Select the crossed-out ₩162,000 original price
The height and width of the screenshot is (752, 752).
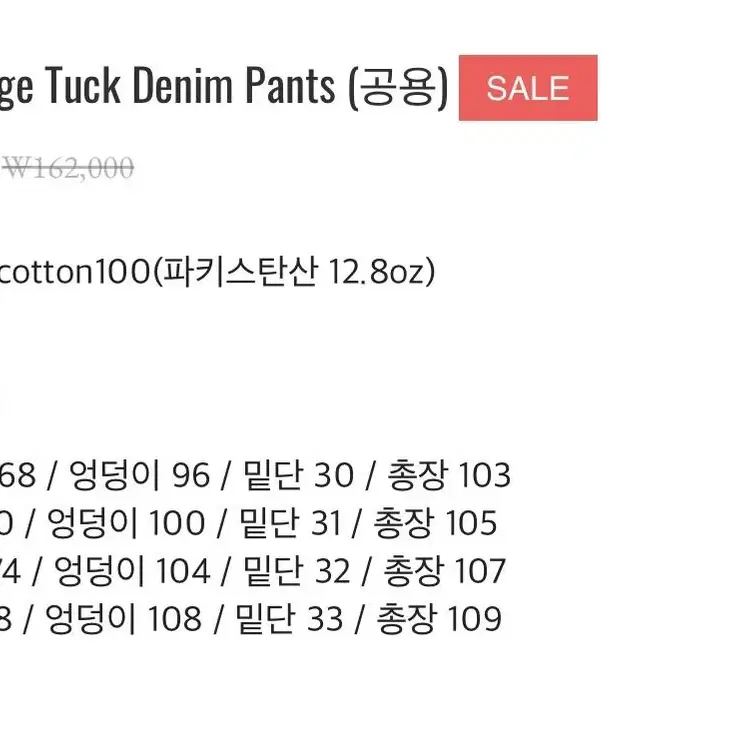(69, 168)
